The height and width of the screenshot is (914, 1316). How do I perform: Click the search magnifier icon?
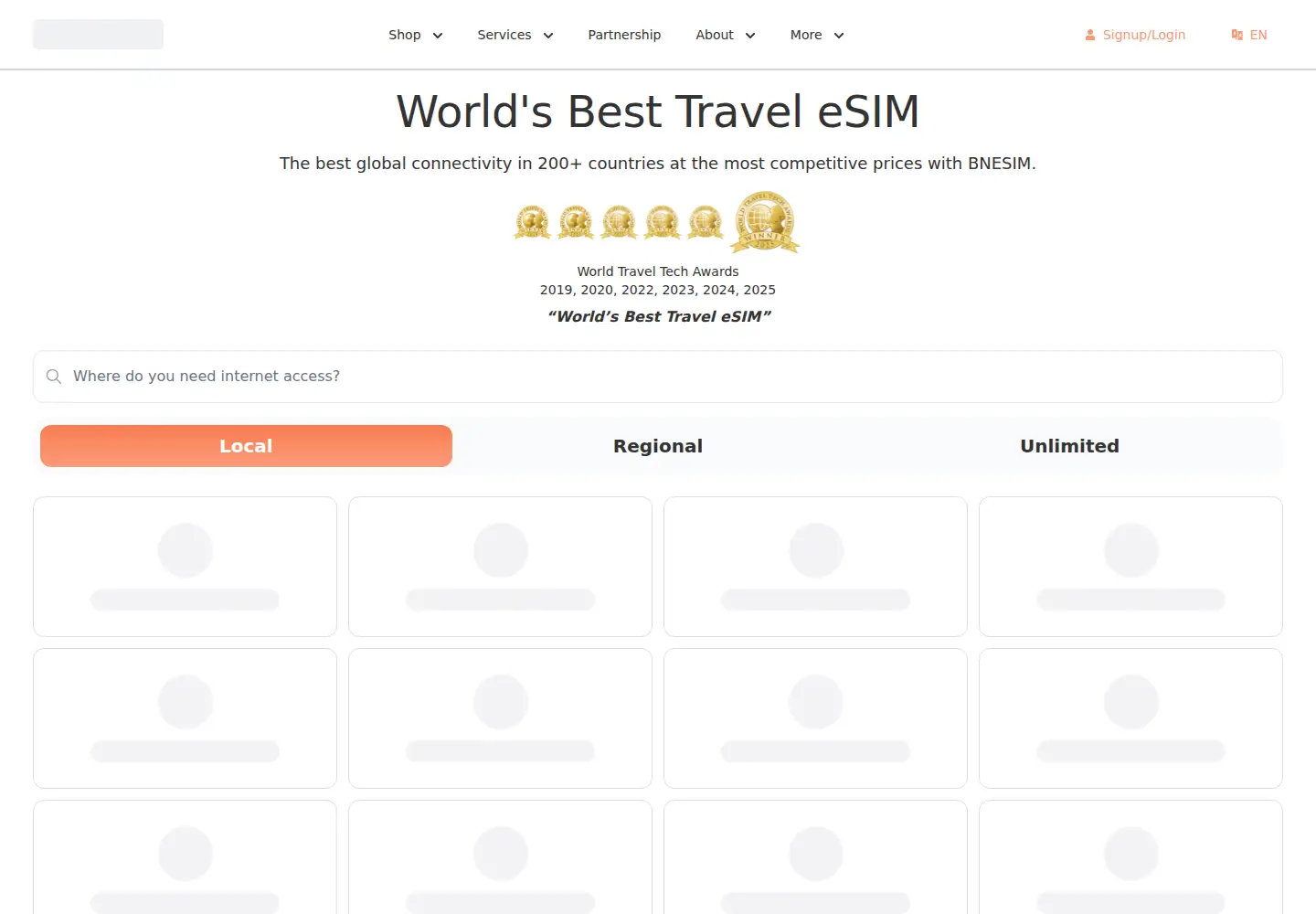tap(54, 377)
